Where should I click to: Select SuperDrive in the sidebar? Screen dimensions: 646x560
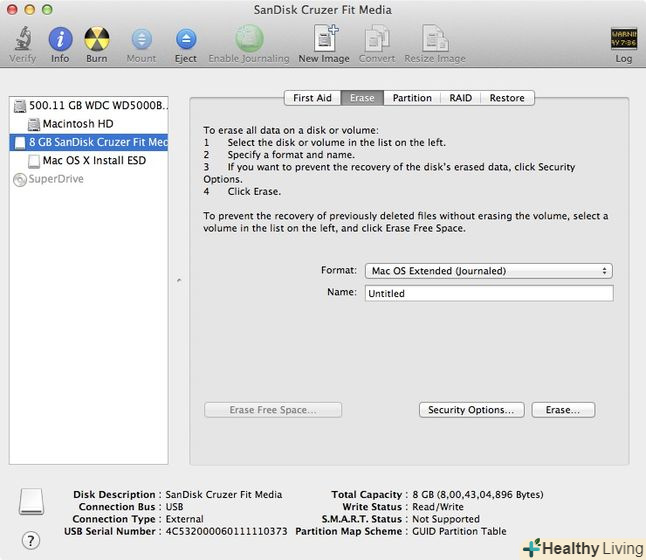click(x=89, y=179)
